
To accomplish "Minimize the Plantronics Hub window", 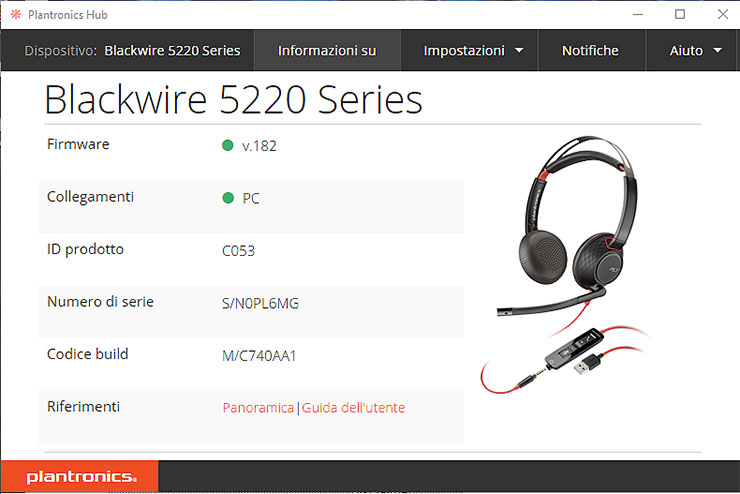I will (x=638, y=15).
